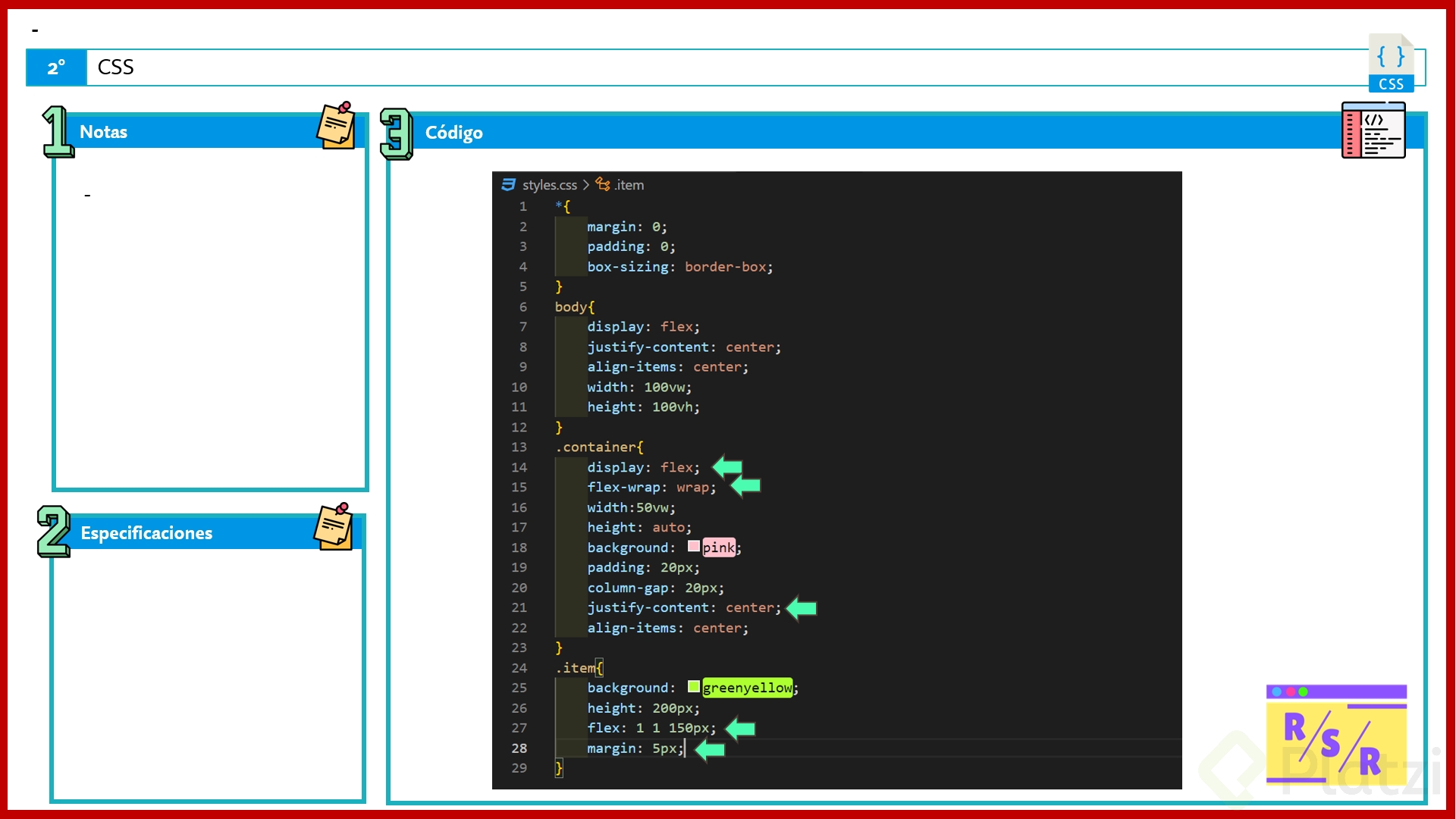Click the .item selector symbol icon in breadcrumb
The width and height of the screenshot is (1456, 819).
[603, 184]
